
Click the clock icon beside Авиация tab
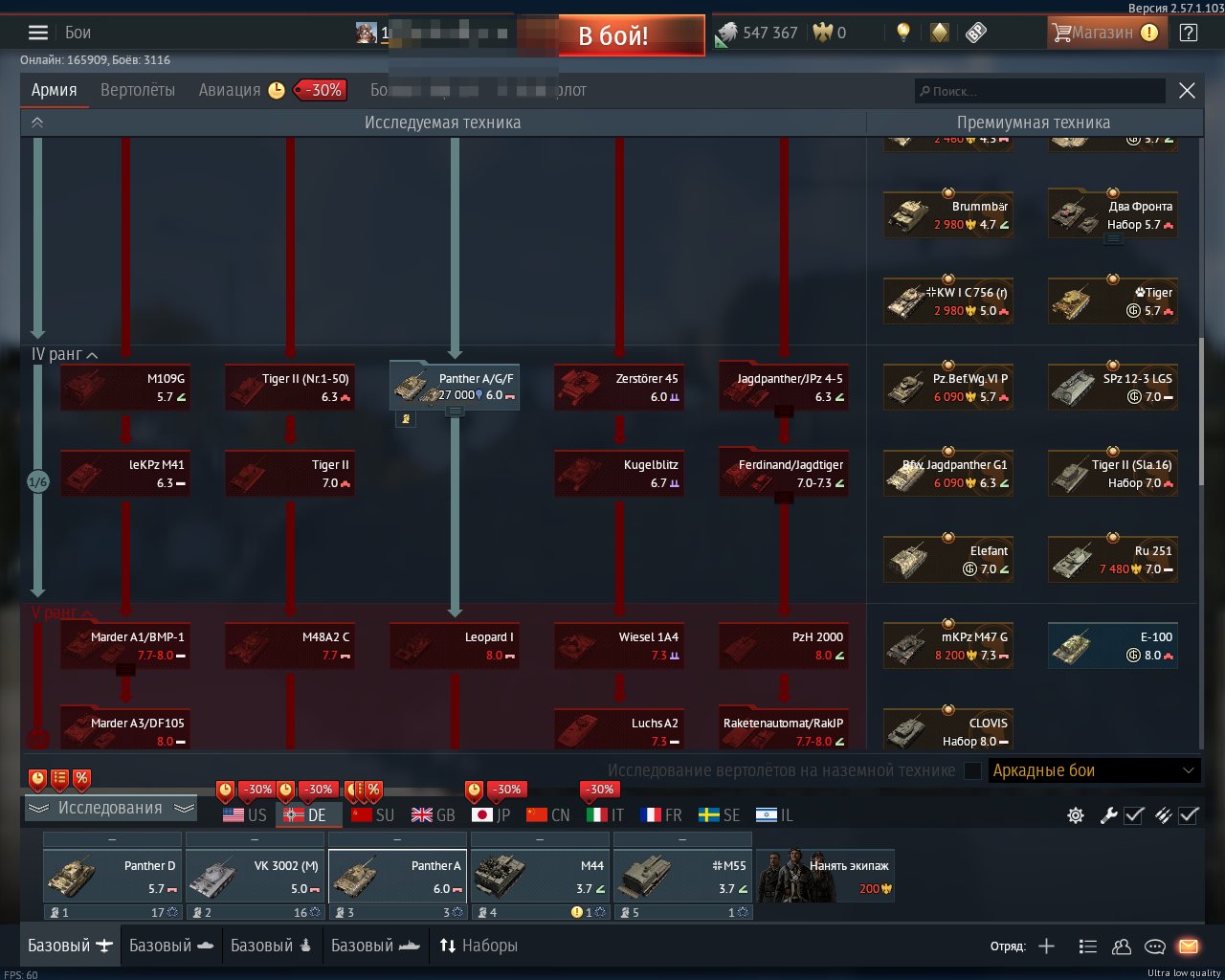coord(277,90)
